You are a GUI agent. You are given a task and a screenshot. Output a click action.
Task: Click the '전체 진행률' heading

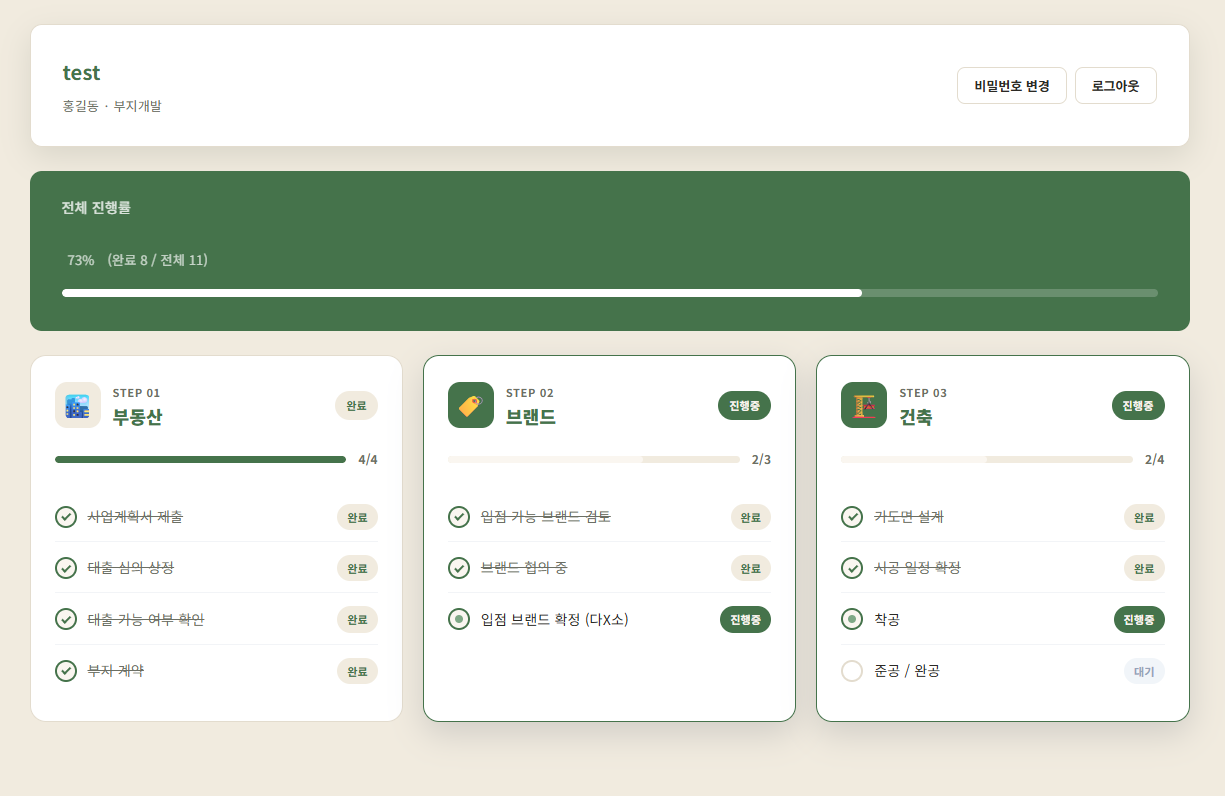click(96, 208)
